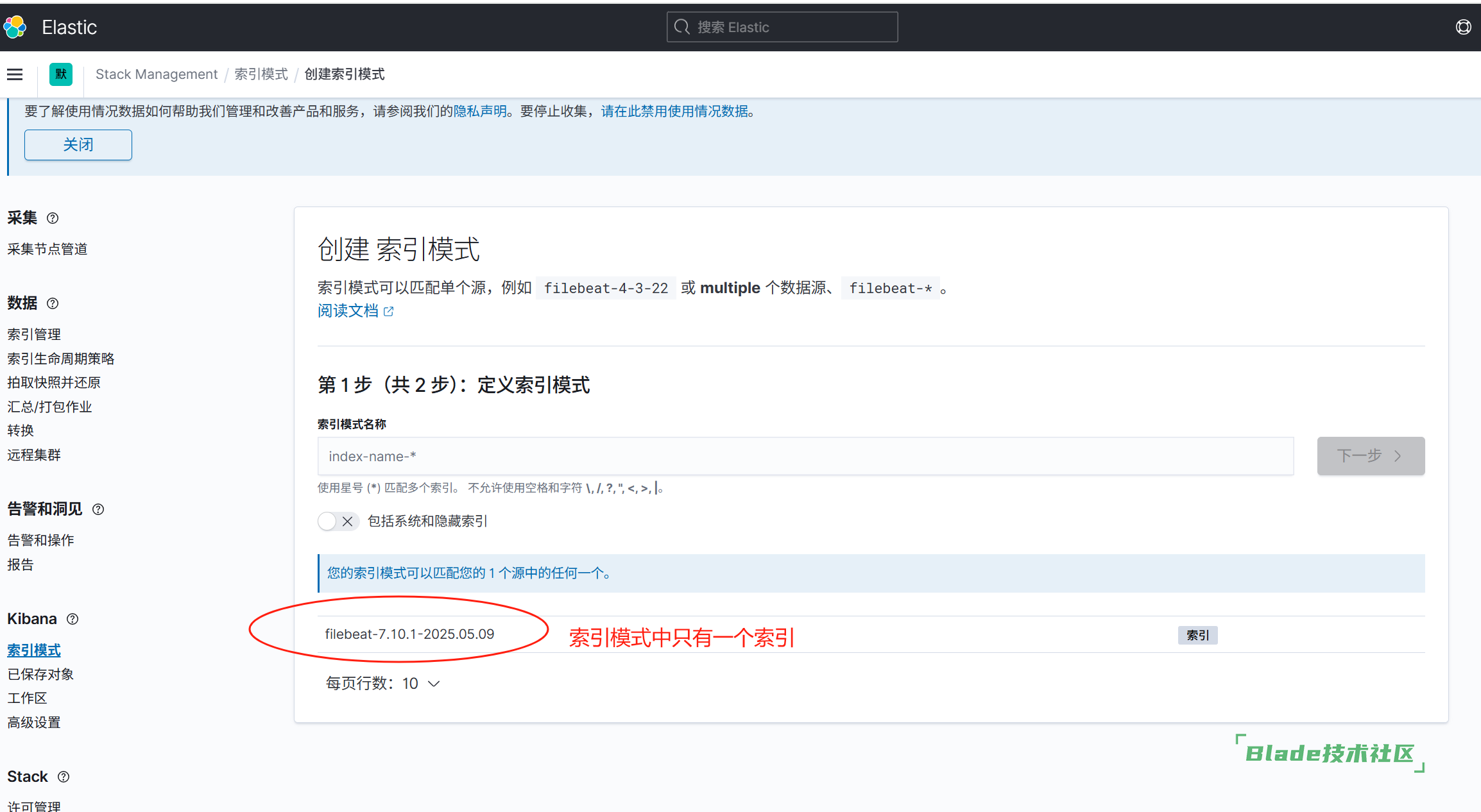Screen dimensions: 1481x812
Task: Open 汇总/打包作业 in sidebar
Action: tap(49, 407)
